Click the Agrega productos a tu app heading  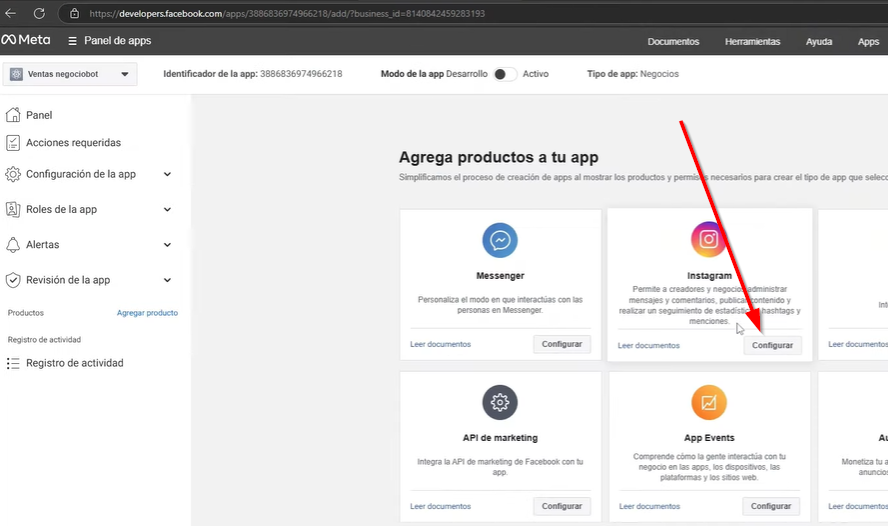tap(498, 157)
